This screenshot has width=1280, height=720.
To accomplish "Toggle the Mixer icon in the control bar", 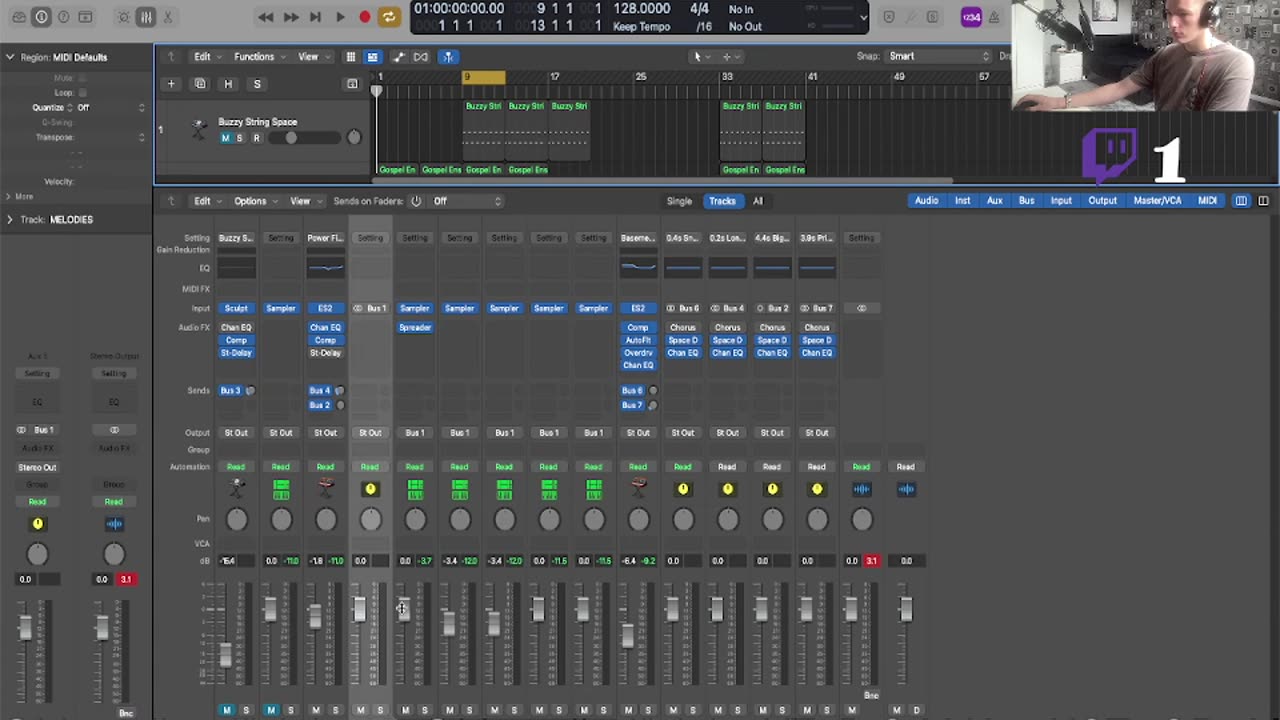I will [145, 17].
